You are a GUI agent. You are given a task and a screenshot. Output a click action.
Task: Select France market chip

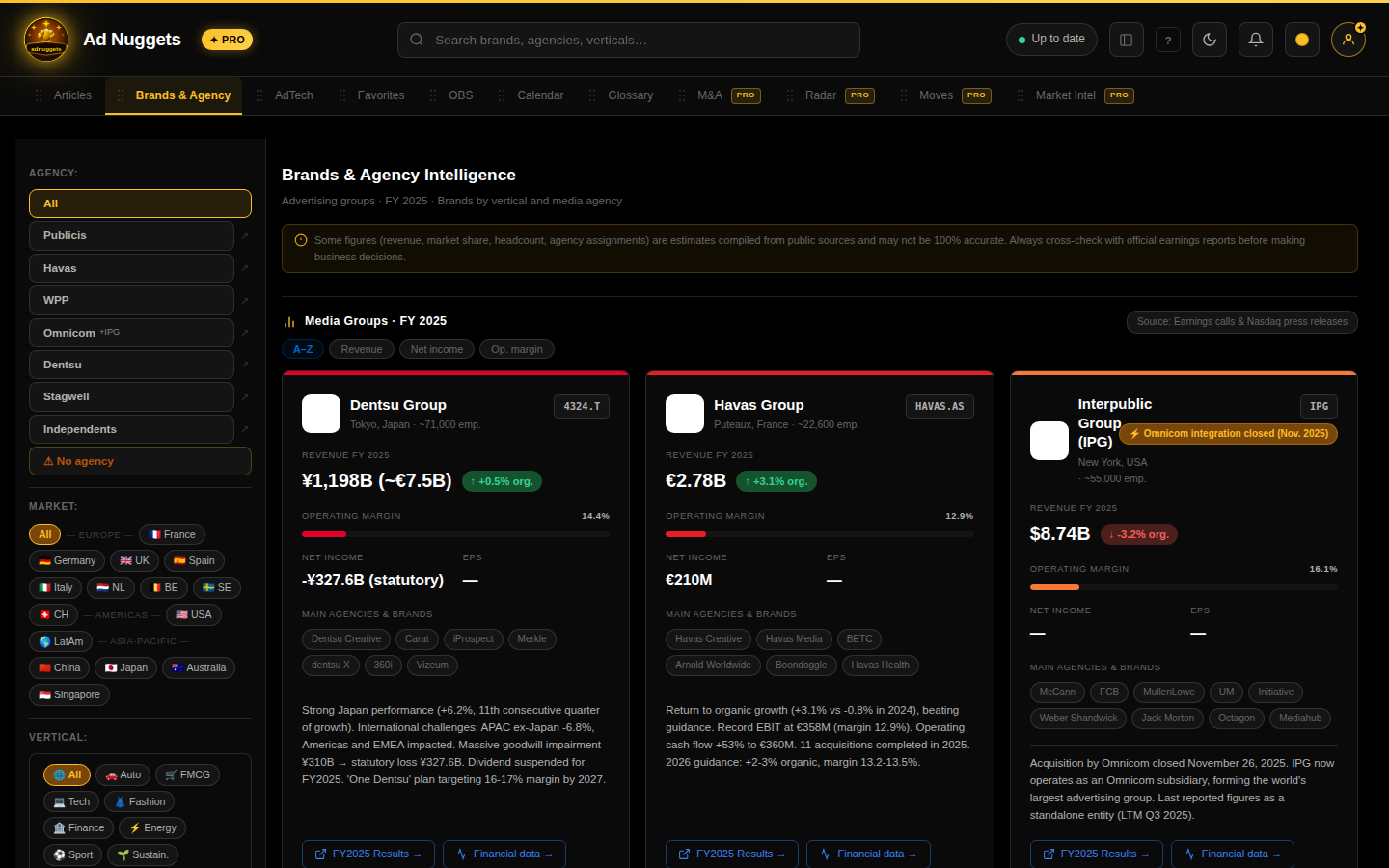click(x=172, y=534)
